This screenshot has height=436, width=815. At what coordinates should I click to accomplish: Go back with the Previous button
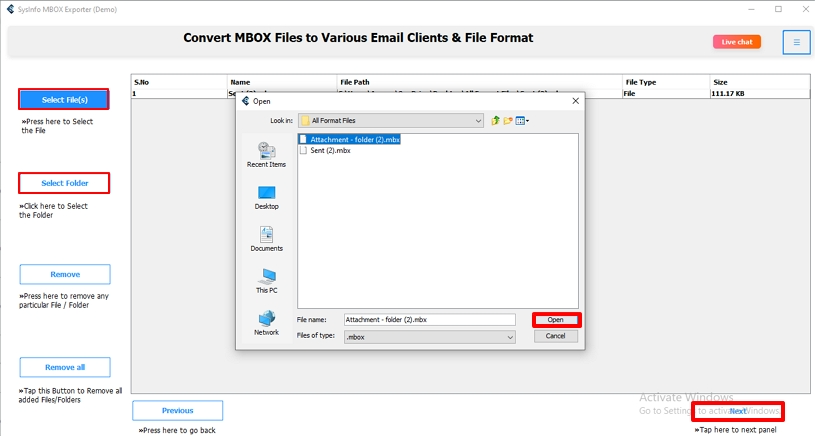[177, 411]
